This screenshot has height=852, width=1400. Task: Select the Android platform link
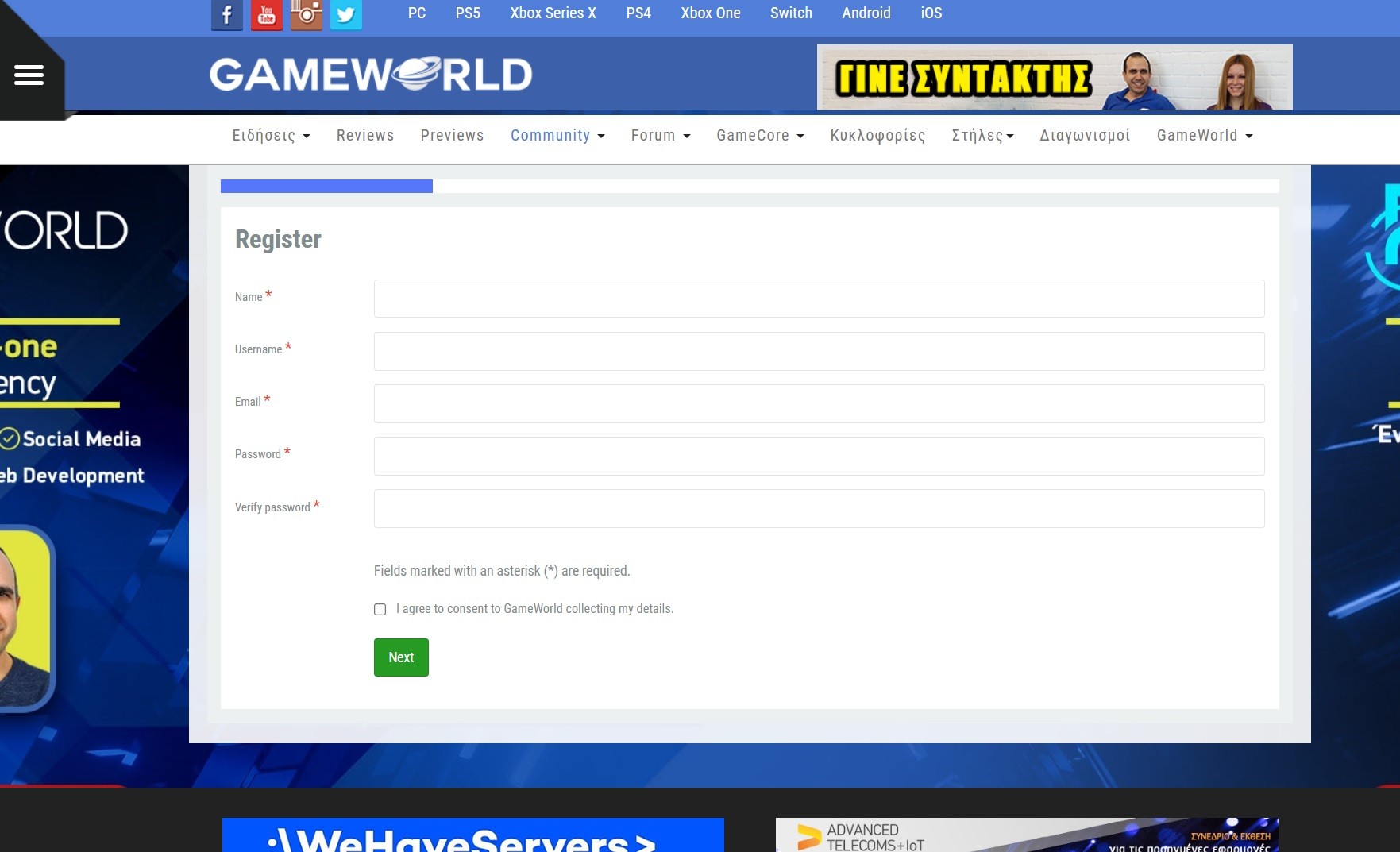tap(866, 13)
